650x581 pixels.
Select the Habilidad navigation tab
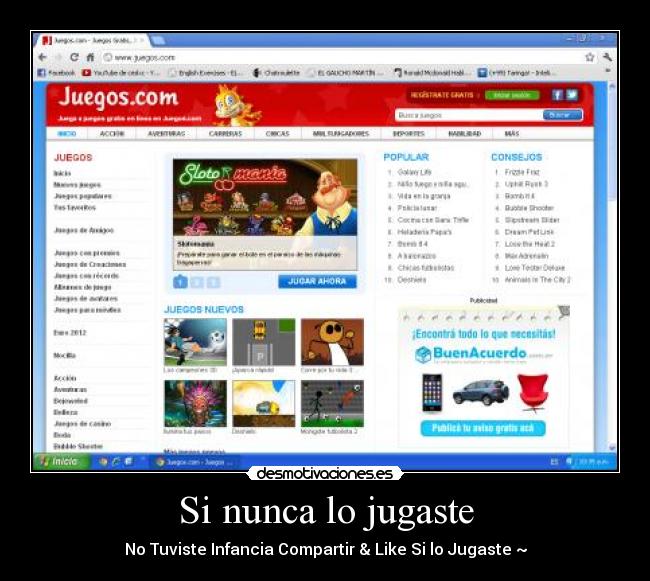(x=465, y=133)
